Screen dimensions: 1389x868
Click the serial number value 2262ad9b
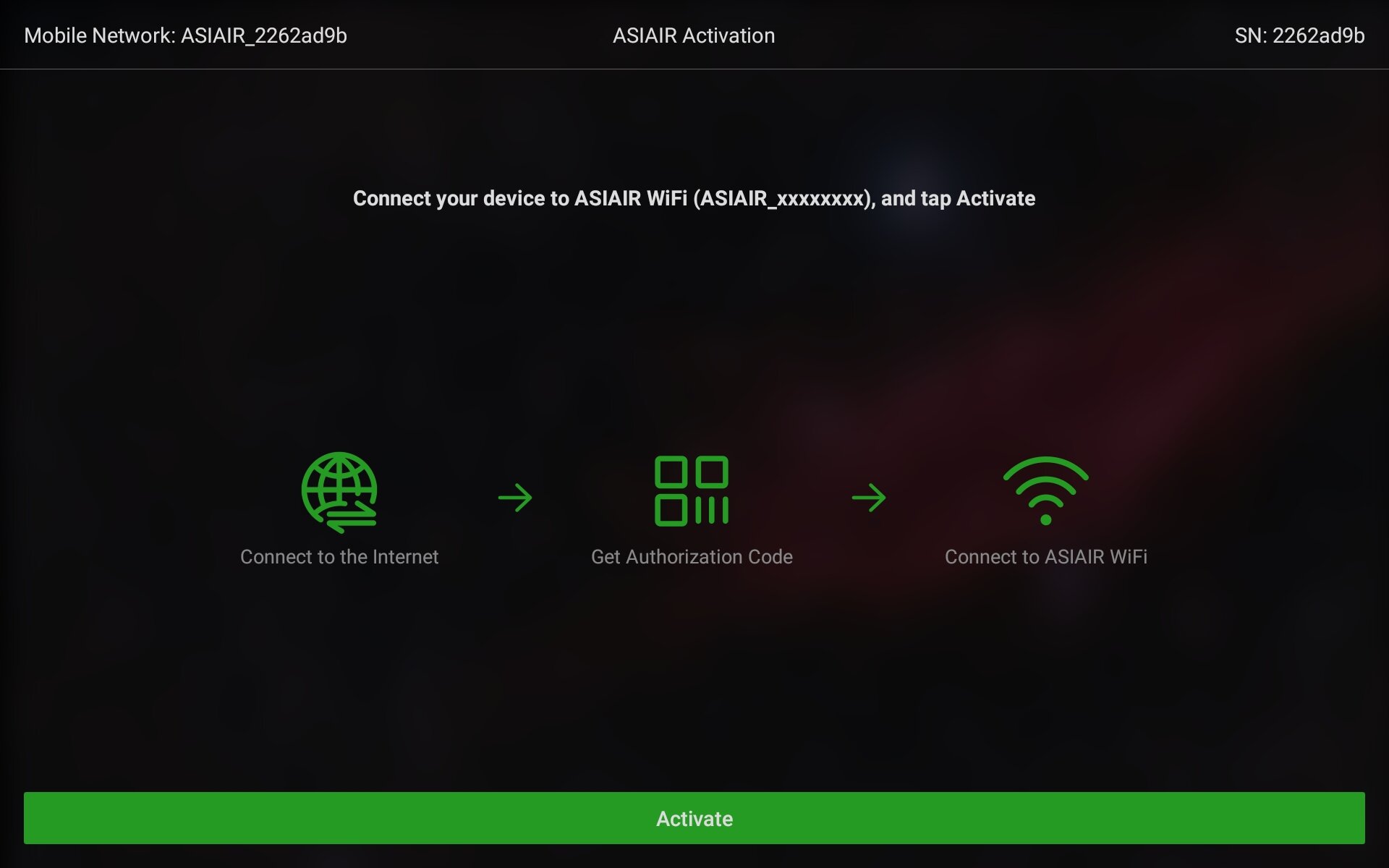pos(1318,35)
